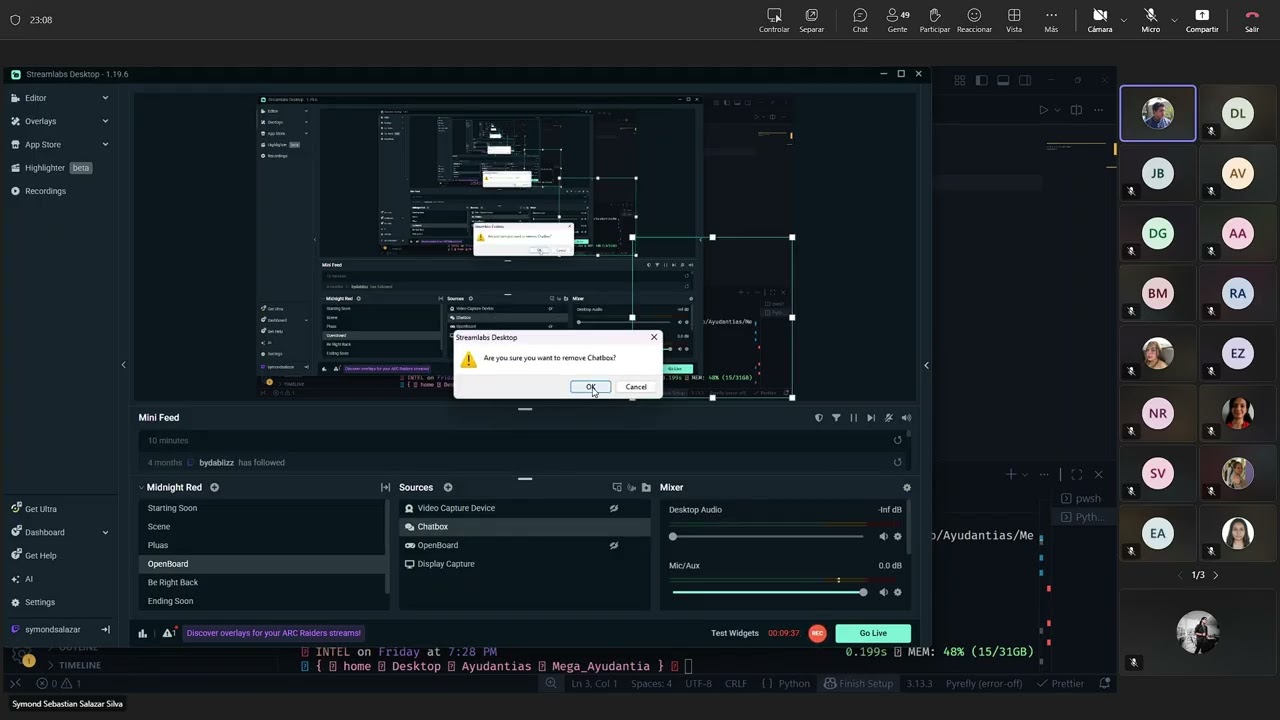
Task: Collapse the right studio panel arrow
Action: point(926,365)
